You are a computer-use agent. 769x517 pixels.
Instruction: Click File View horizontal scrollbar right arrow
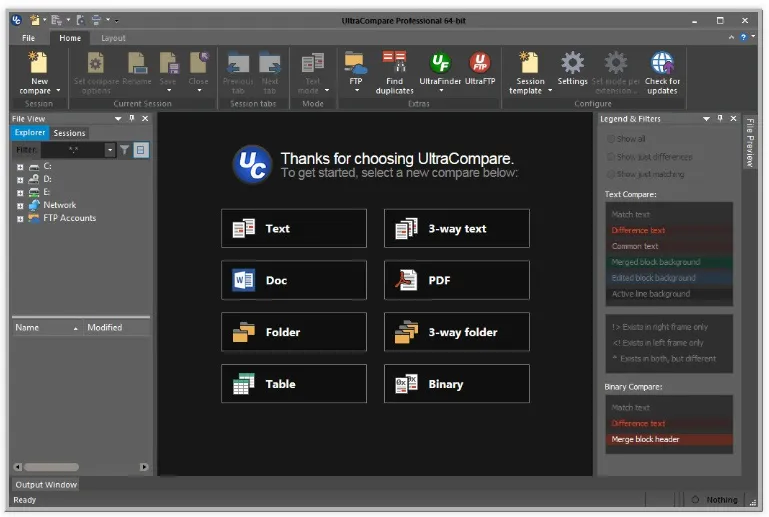click(x=144, y=467)
